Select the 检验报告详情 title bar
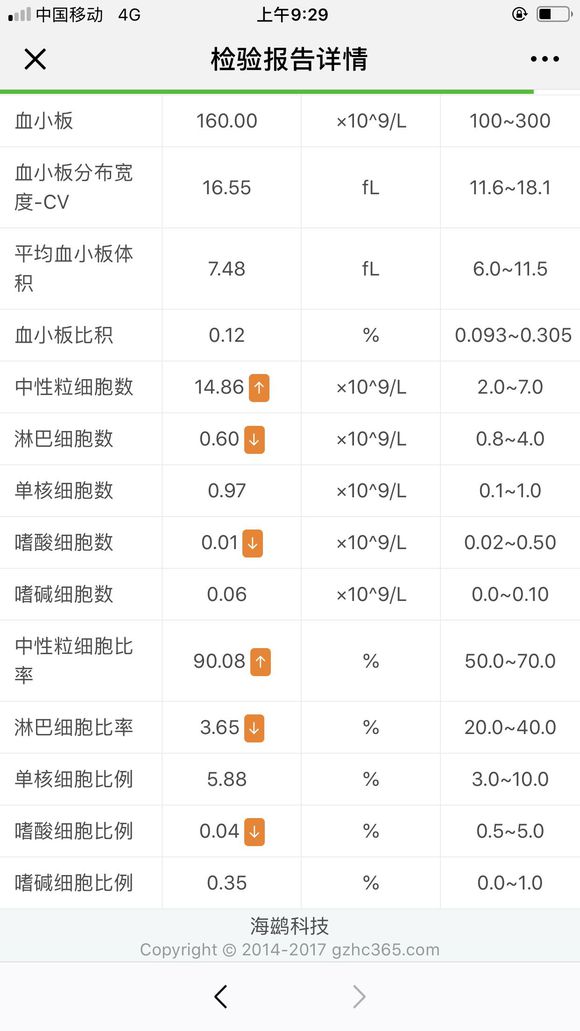 tap(290, 59)
